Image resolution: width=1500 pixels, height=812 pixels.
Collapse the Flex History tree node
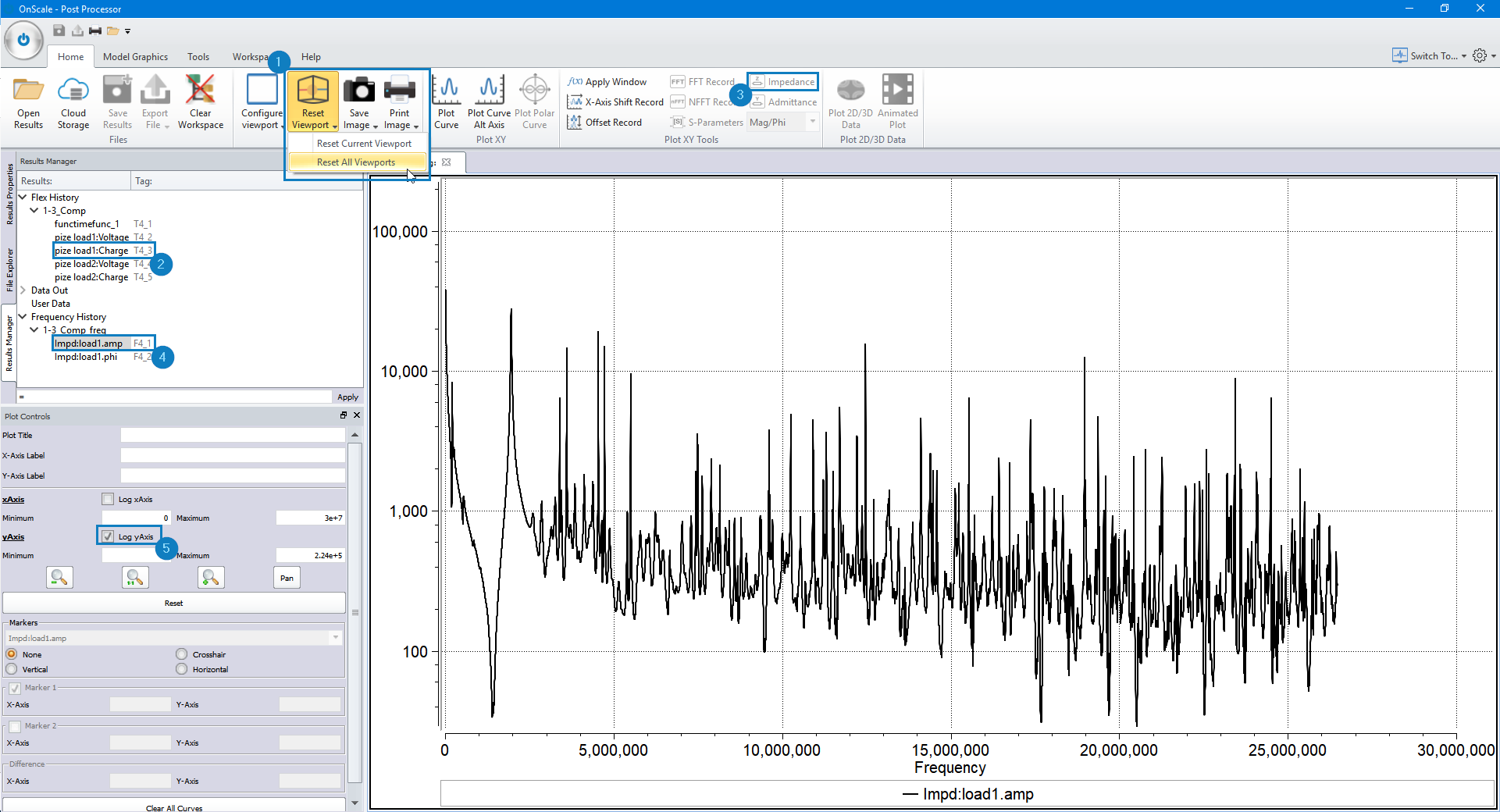pos(23,198)
